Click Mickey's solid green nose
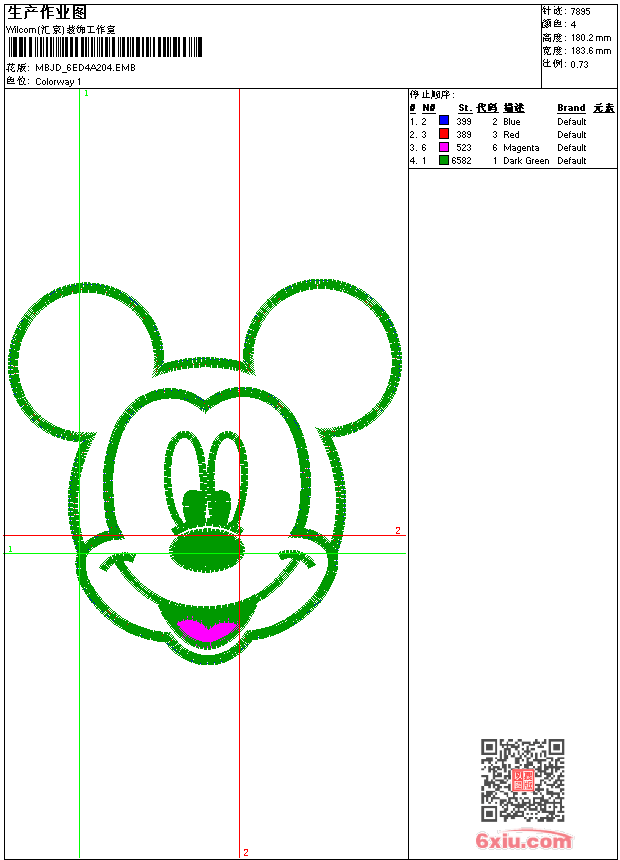Viewport: 620px width, 860px height. click(207, 550)
